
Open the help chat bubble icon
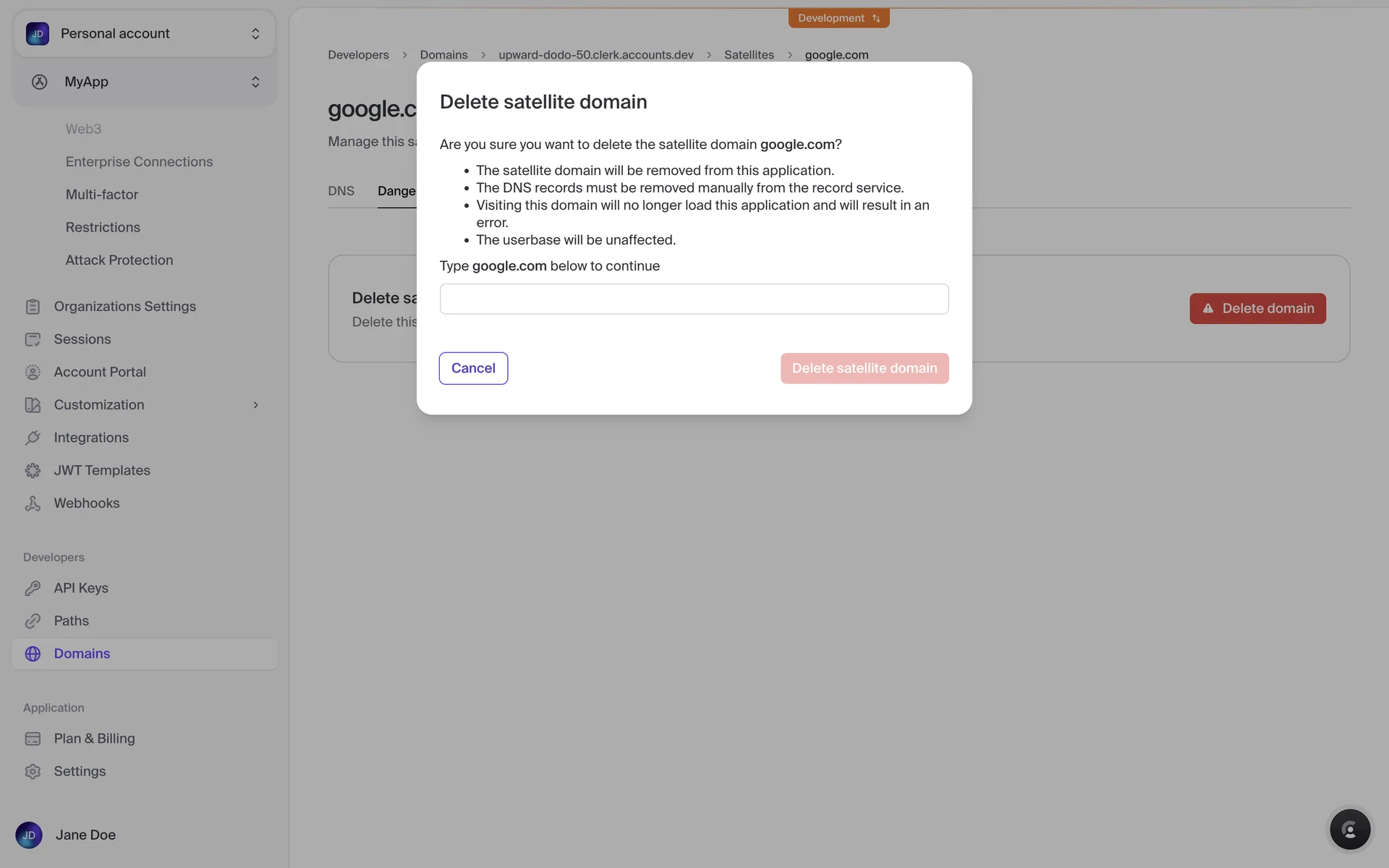click(1349, 830)
